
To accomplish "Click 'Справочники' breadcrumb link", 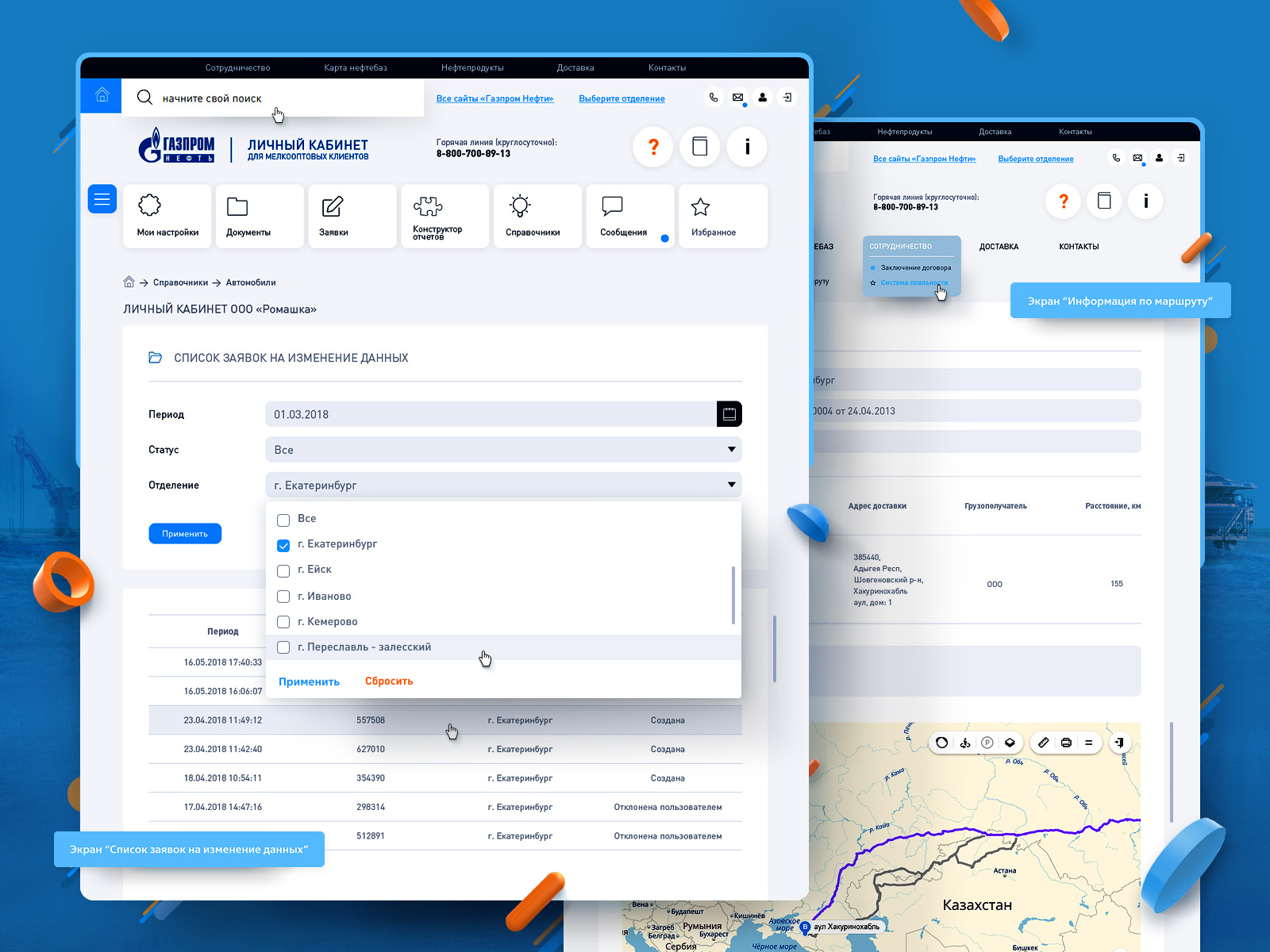I will tap(180, 282).
